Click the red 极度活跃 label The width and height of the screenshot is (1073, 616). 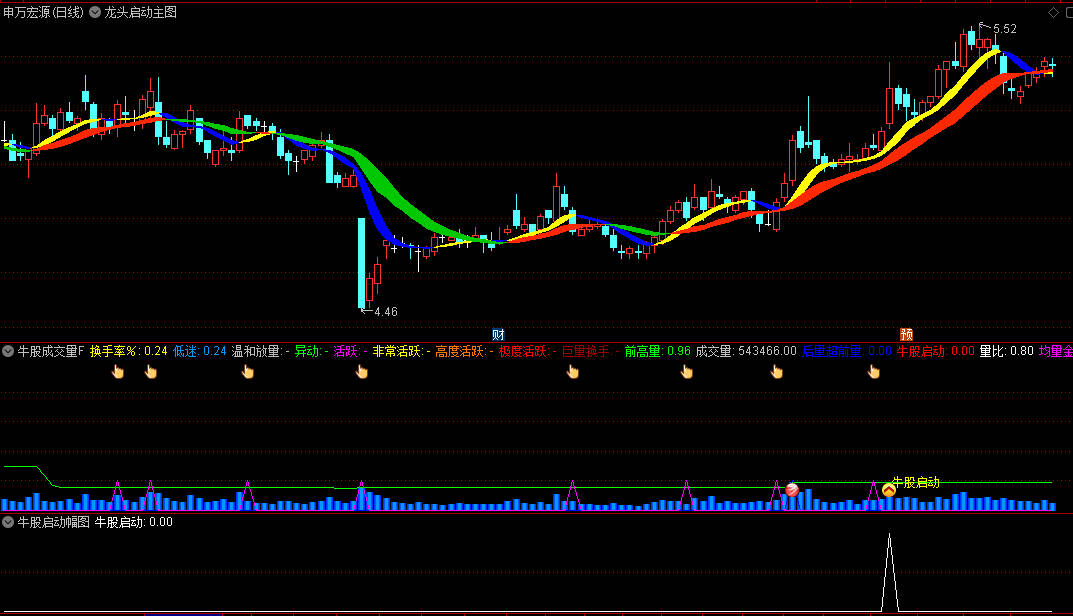[x=523, y=351]
